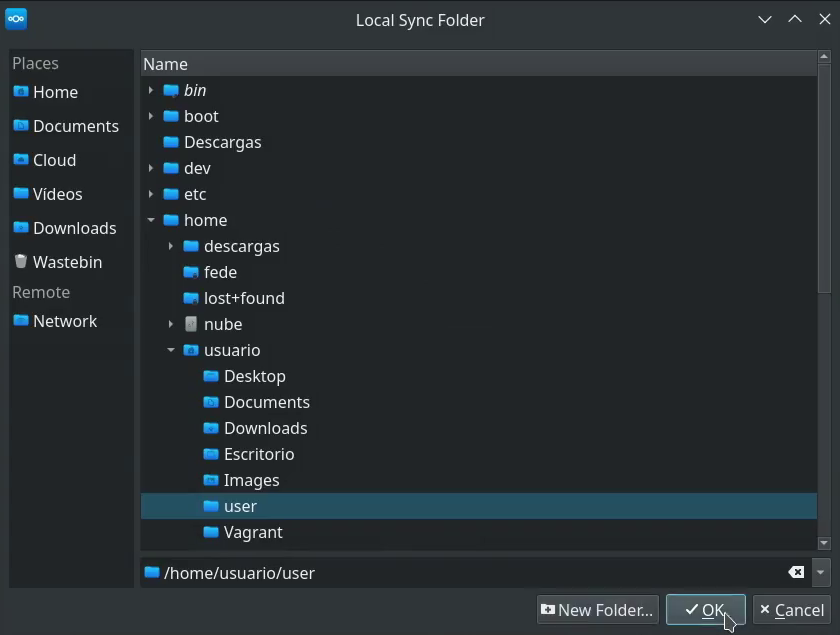Open the path history dropdown arrow
This screenshot has height=635, width=840.
tap(821, 573)
